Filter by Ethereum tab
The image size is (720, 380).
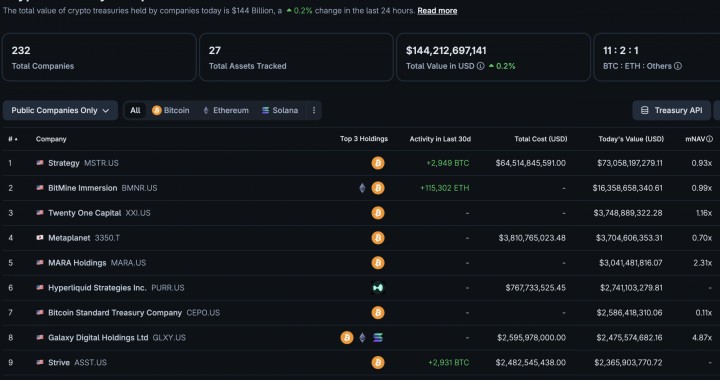[x=225, y=111]
